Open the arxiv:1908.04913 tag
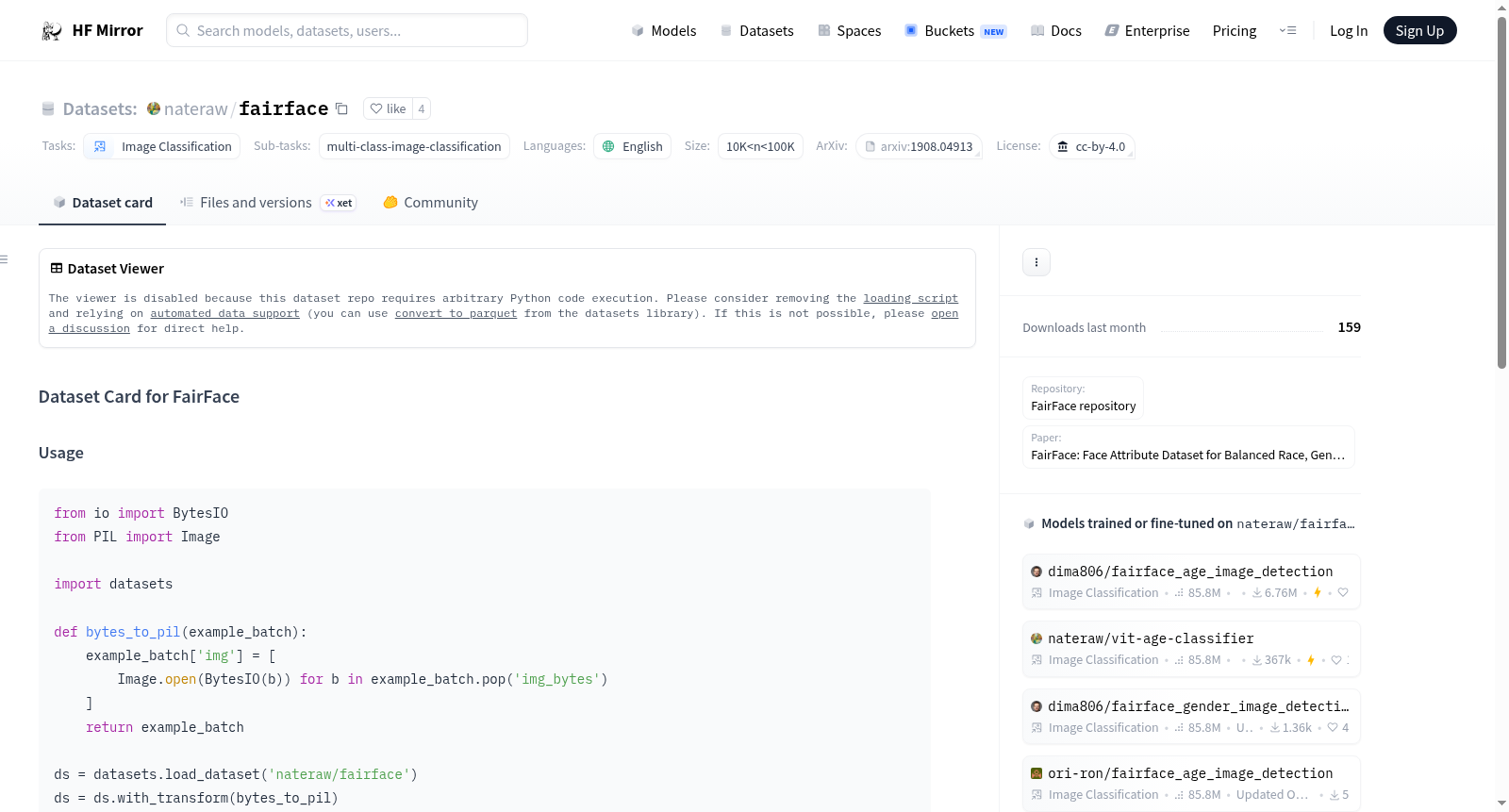This screenshot has width=1509, height=812. click(919, 146)
